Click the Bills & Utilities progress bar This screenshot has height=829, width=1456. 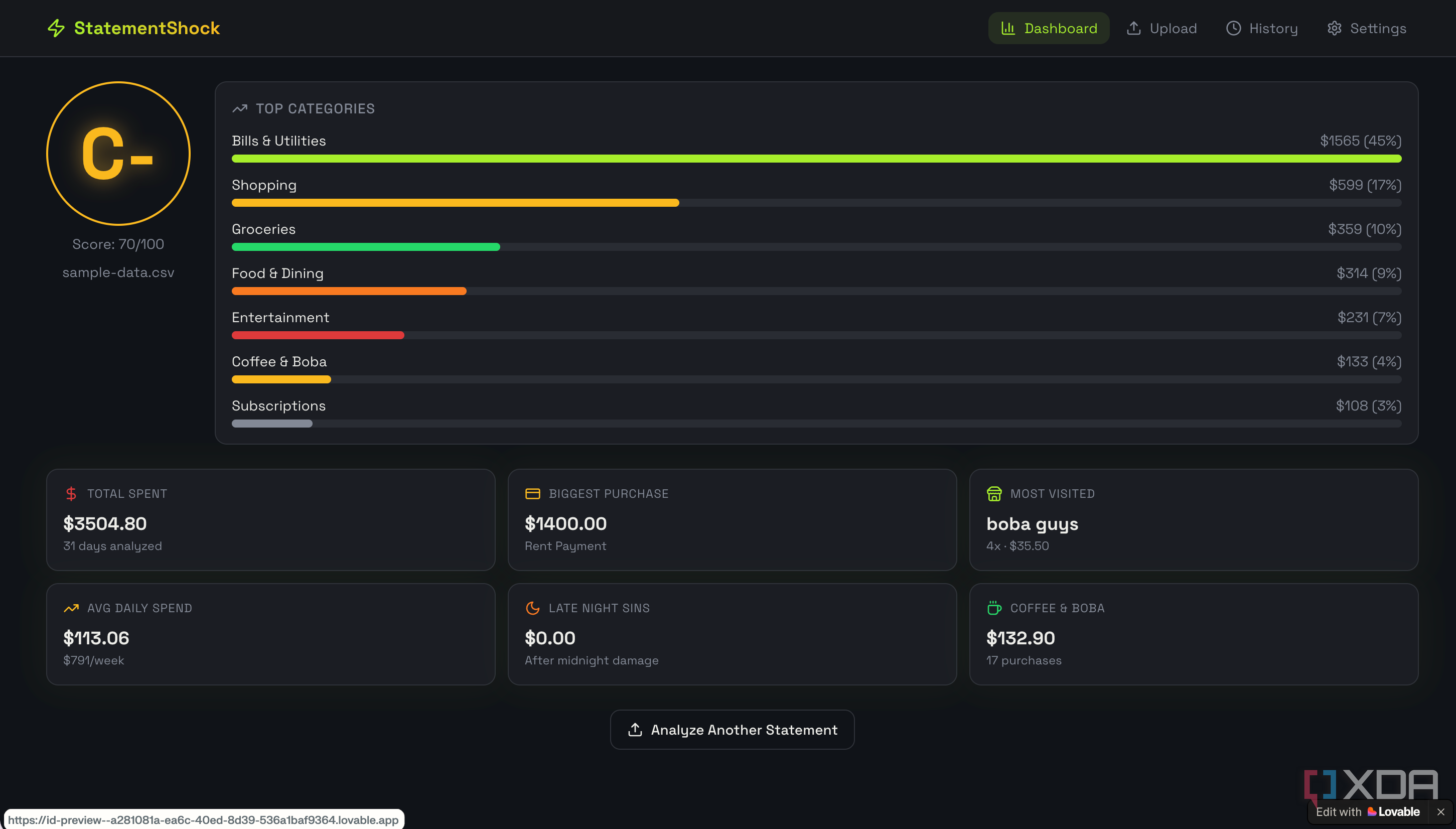coord(816,158)
